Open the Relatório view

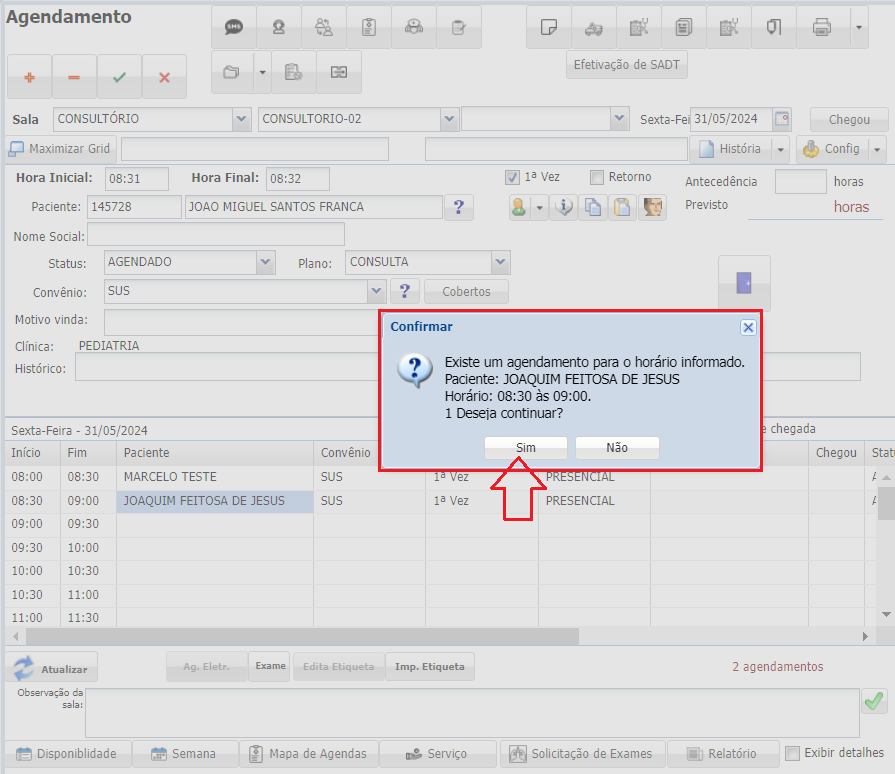click(723, 753)
